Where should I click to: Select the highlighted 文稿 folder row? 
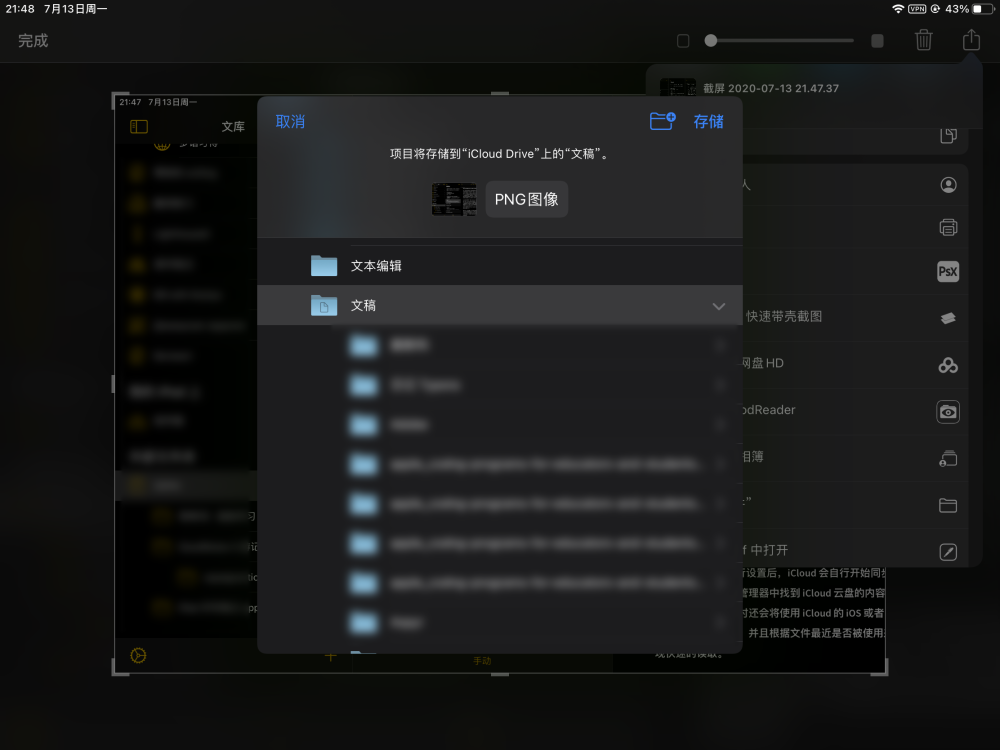pyautogui.click(x=500, y=305)
